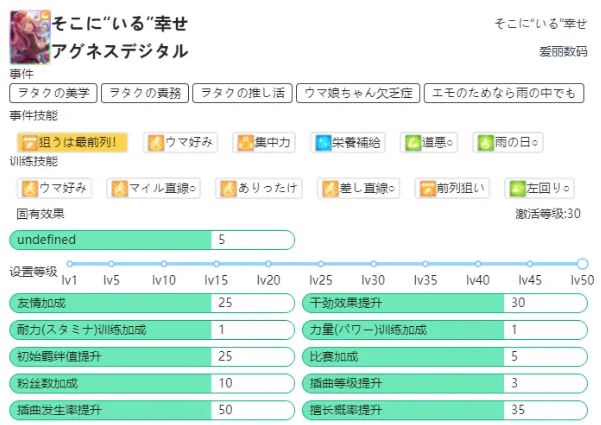Click the 友情加成 stat bar

150,302
